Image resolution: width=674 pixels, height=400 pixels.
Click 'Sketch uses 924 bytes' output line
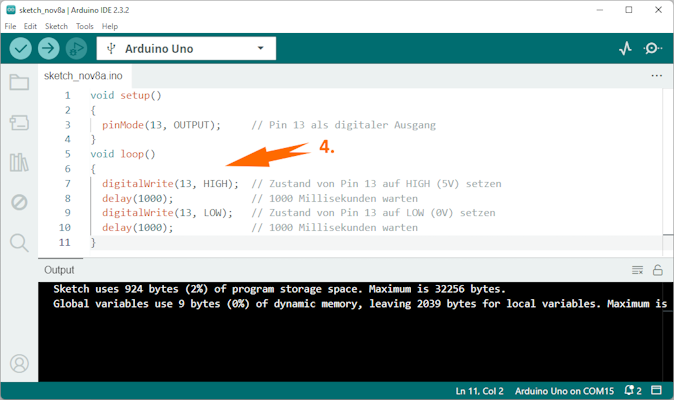point(279,289)
